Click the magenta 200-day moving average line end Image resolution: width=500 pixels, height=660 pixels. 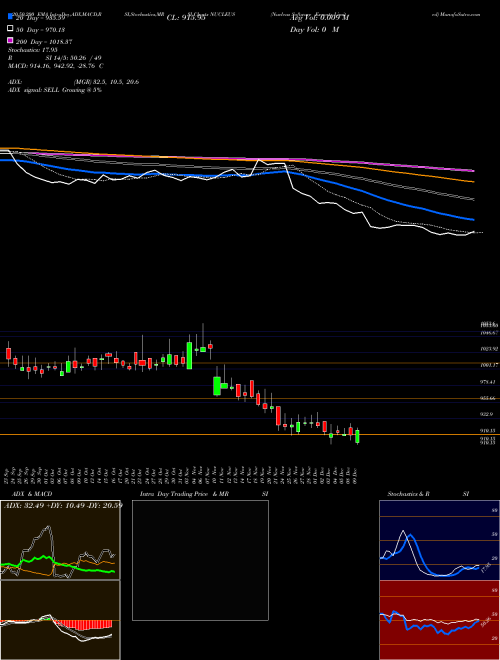[472, 170]
